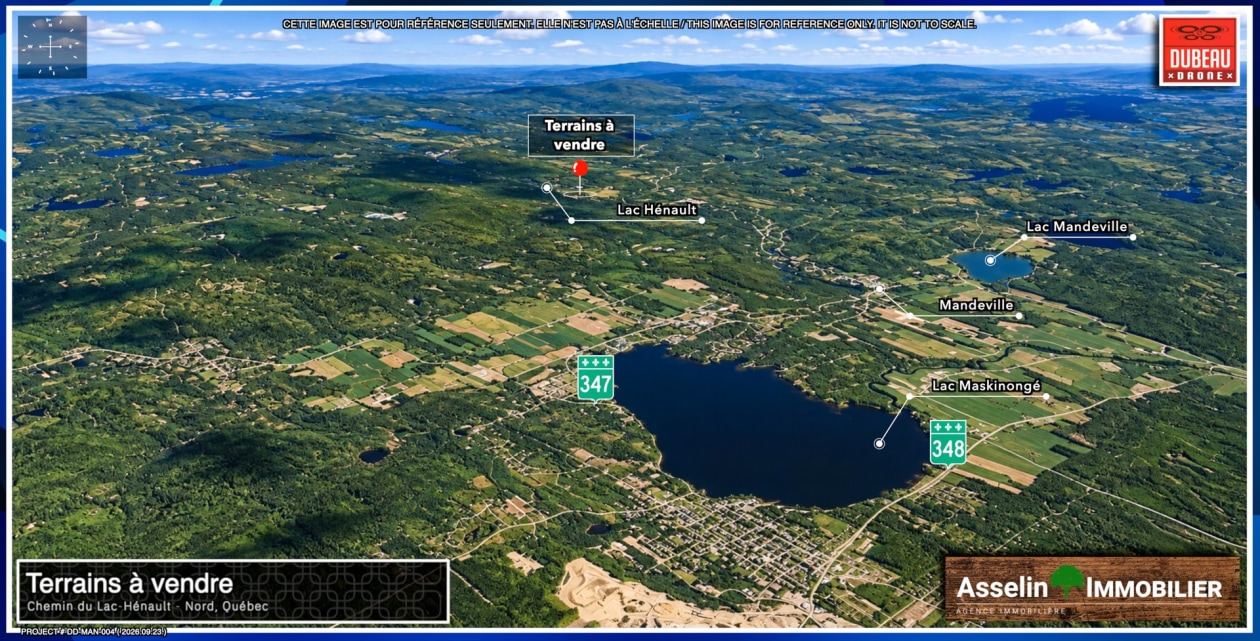
Task: Click the "Mandeville" town label
Action: [x=976, y=305]
